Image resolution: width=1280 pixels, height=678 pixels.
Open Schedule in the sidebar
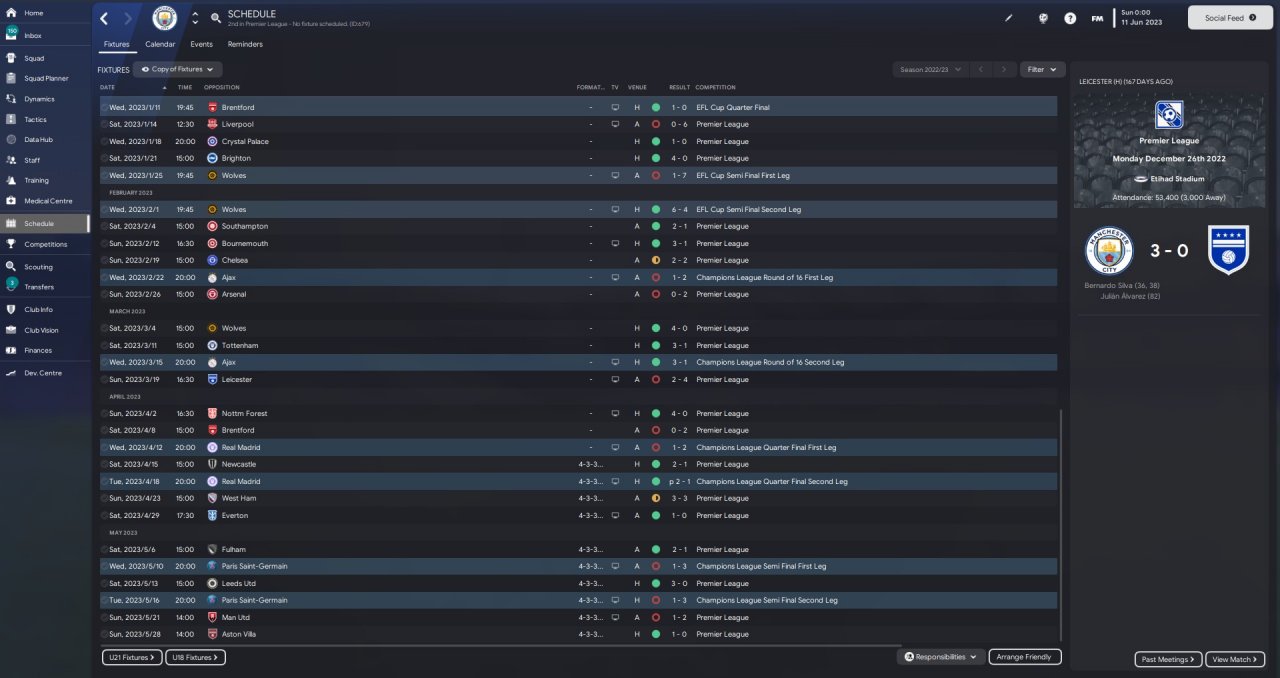coord(44,224)
